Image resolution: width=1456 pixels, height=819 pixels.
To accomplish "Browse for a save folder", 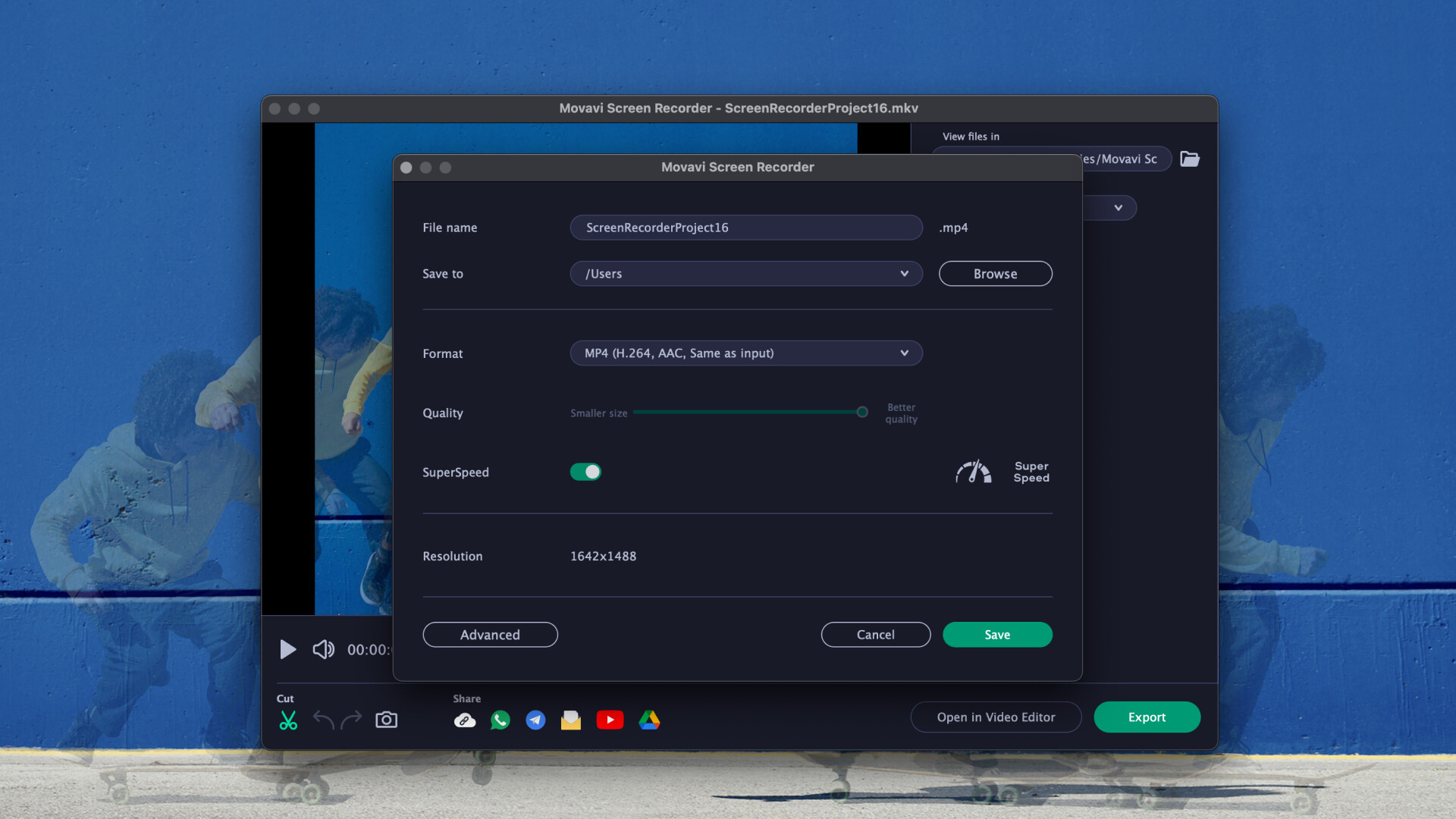I will pos(995,273).
